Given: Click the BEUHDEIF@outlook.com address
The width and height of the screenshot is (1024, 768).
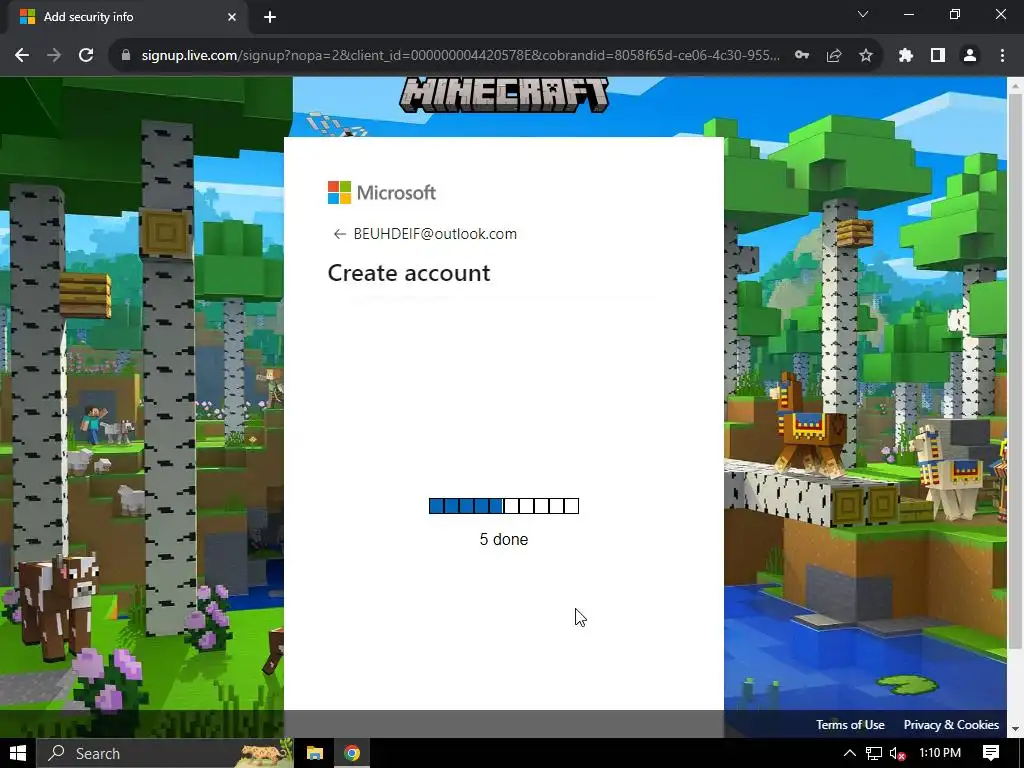Looking at the screenshot, I should coord(435,234).
